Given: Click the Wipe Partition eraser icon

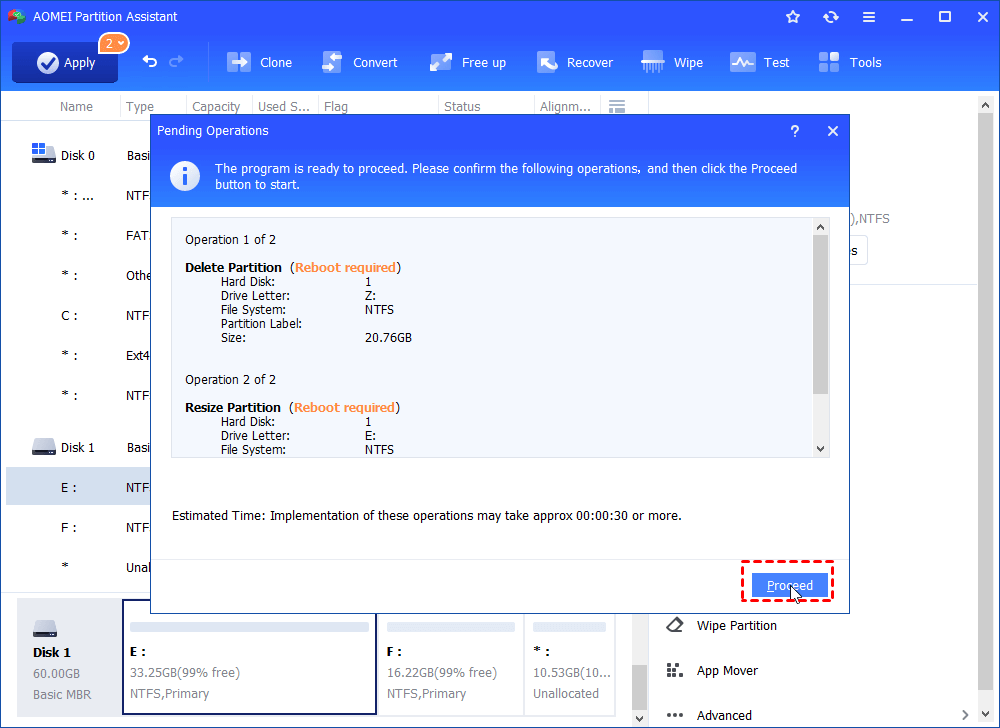Looking at the screenshot, I should pos(675,625).
